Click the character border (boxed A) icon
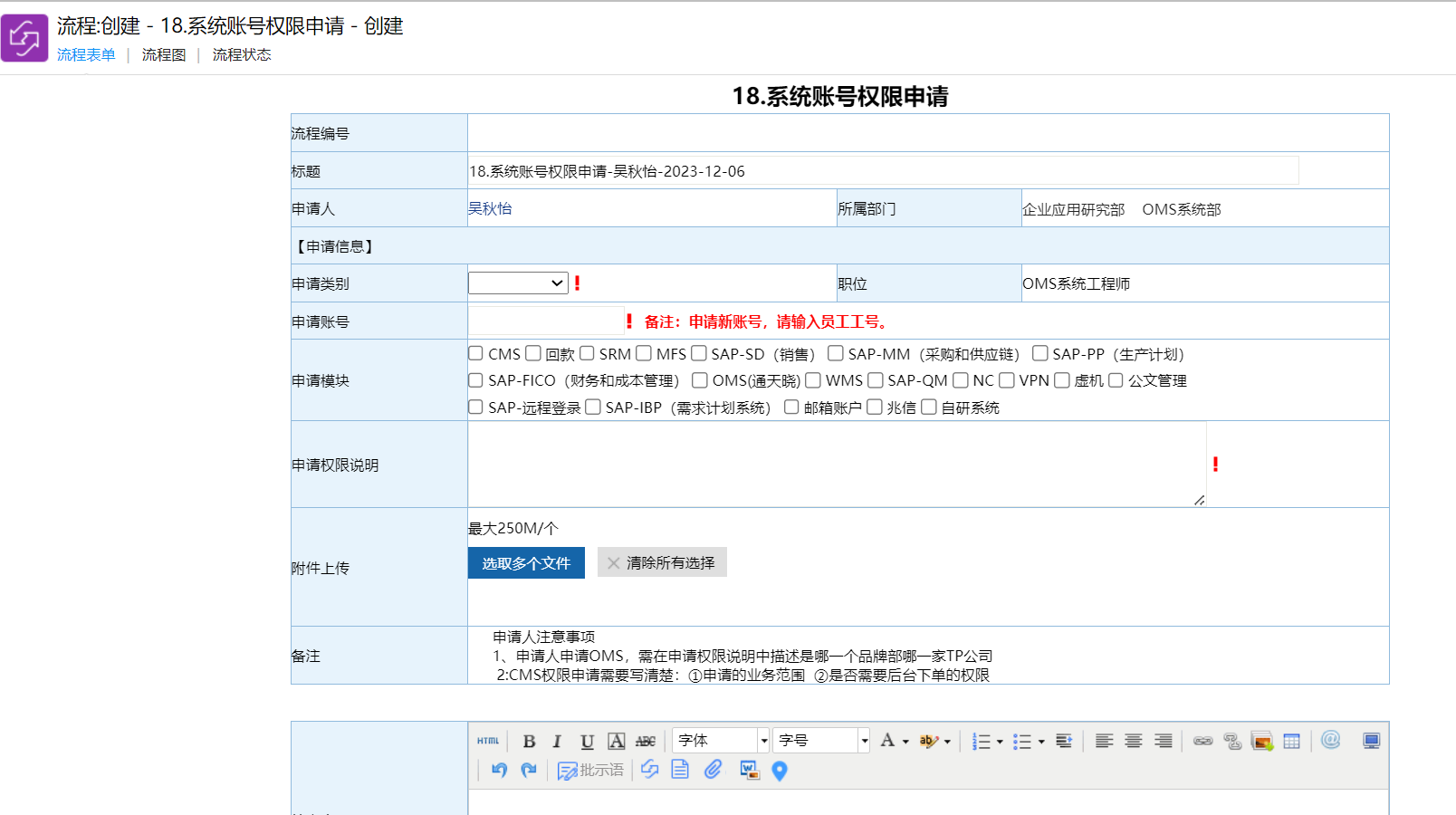The image size is (1456, 815). [617, 741]
